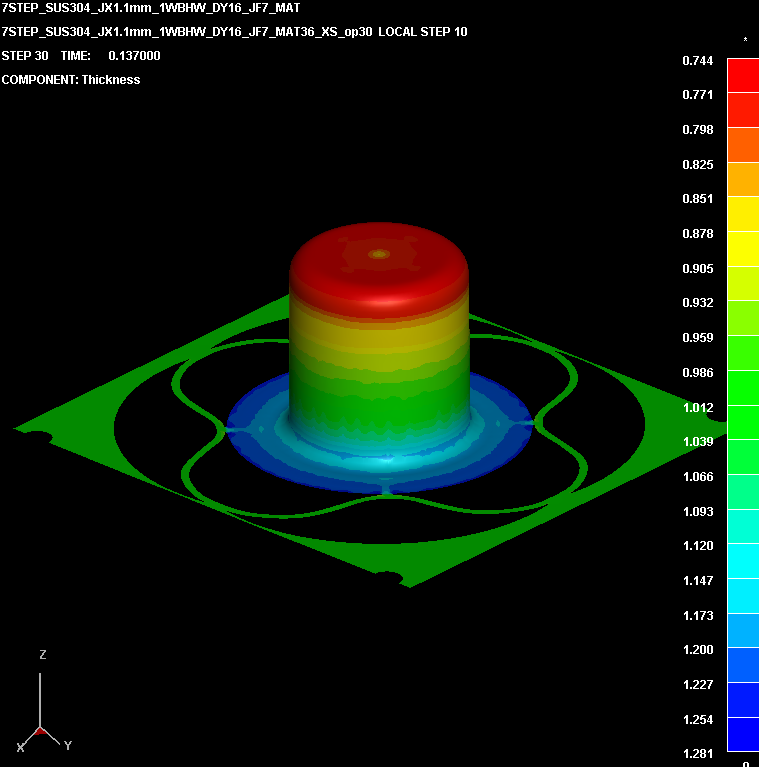Viewport: 759px width, 767px height.
Task: Select the legend value 0.878
Action: [x=698, y=233]
